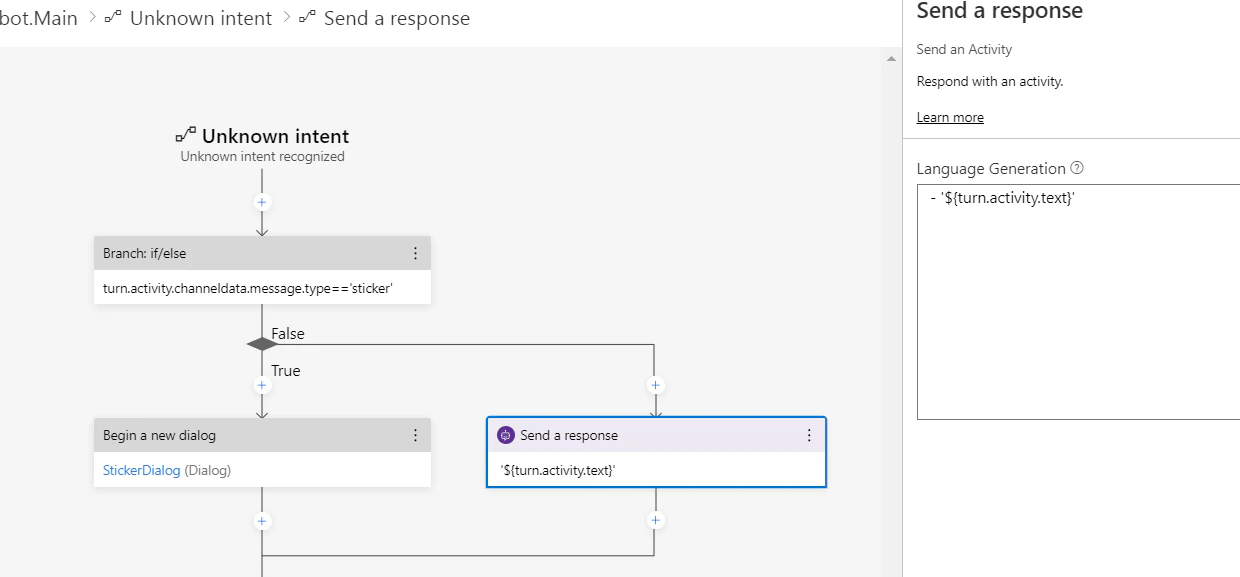Focus the Language Generation text editor
The height and width of the screenshot is (577, 1240).
pyautogui.click(x=1078, y=301)
